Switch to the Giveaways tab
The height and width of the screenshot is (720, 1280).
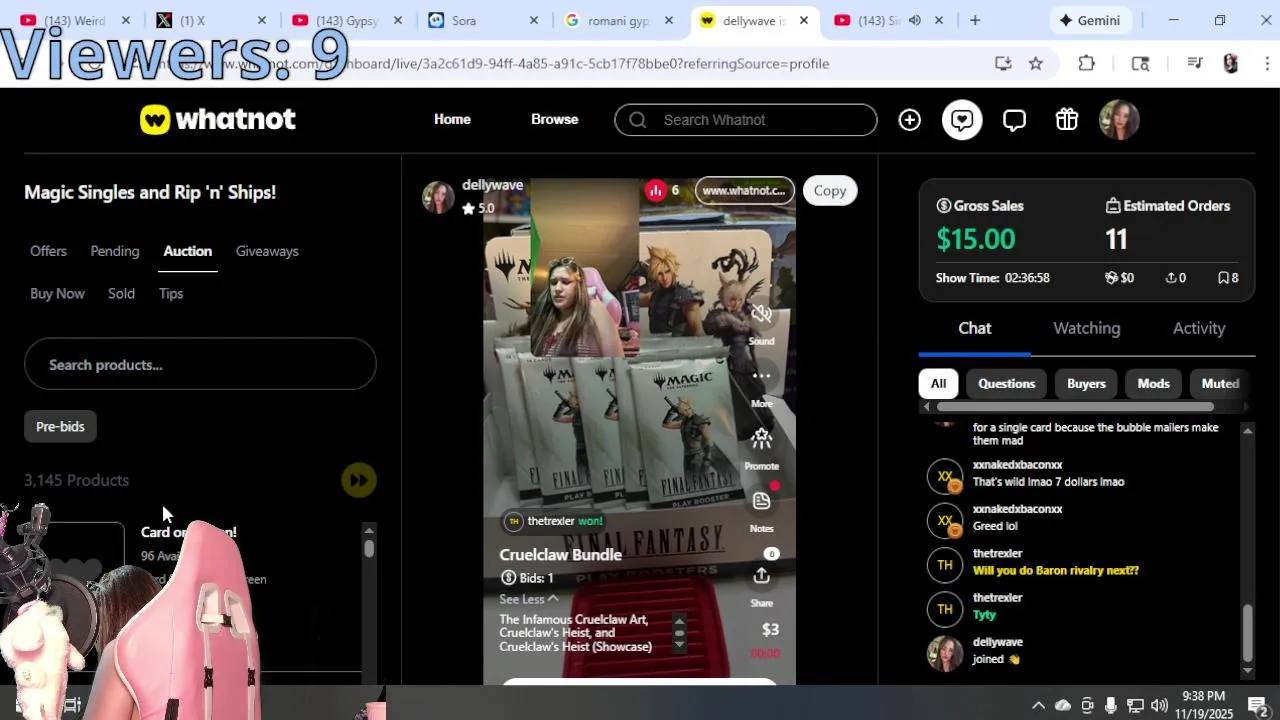[x=267, y=251]
